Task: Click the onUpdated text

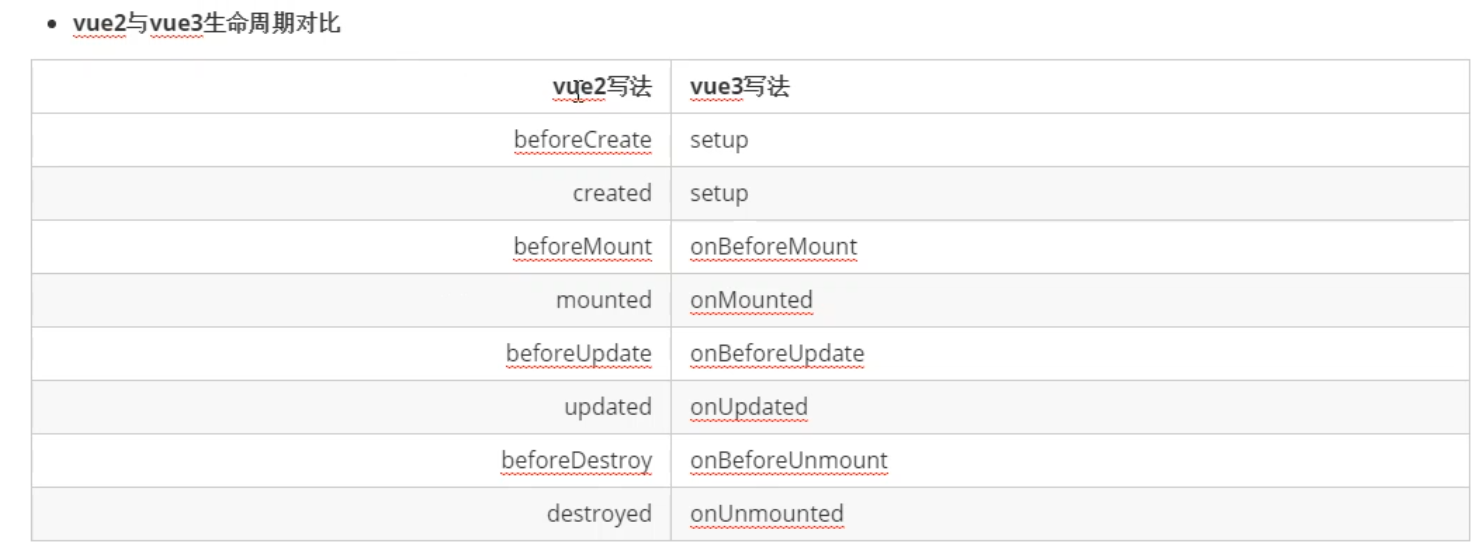Action: pyautogui.click(x=748, y=407)
